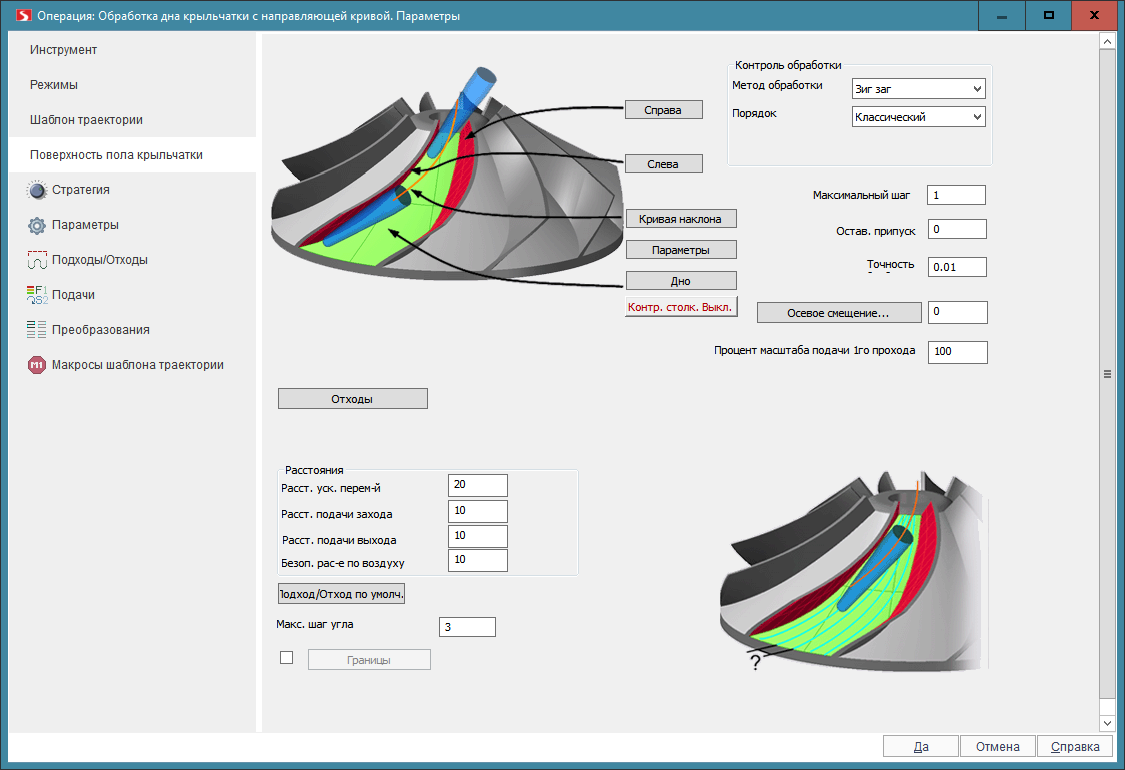The width and height of the screenshot is (1125, 770).
Task: Open Преобразования section label
Action: tap(100, 330)
